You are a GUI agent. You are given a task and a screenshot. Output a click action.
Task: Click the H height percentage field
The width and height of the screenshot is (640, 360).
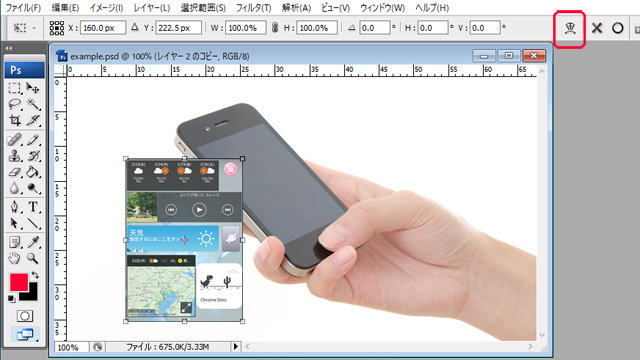(x=317, y=28)
